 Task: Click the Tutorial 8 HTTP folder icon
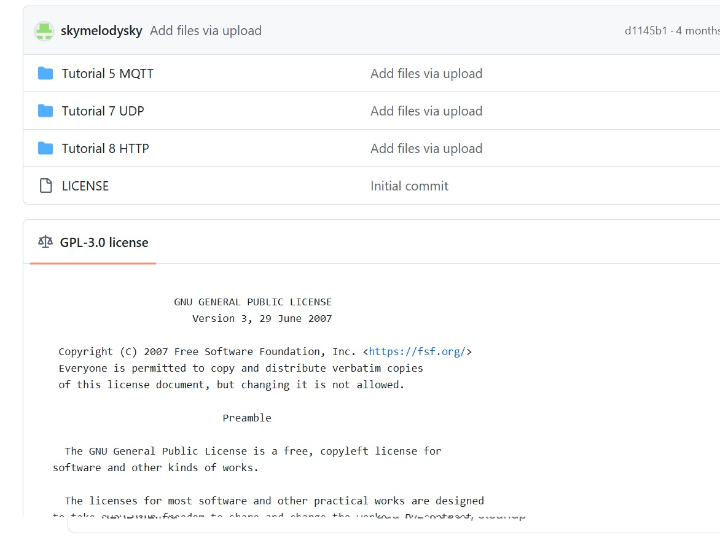pyautogui.click(x=45, y=148)
